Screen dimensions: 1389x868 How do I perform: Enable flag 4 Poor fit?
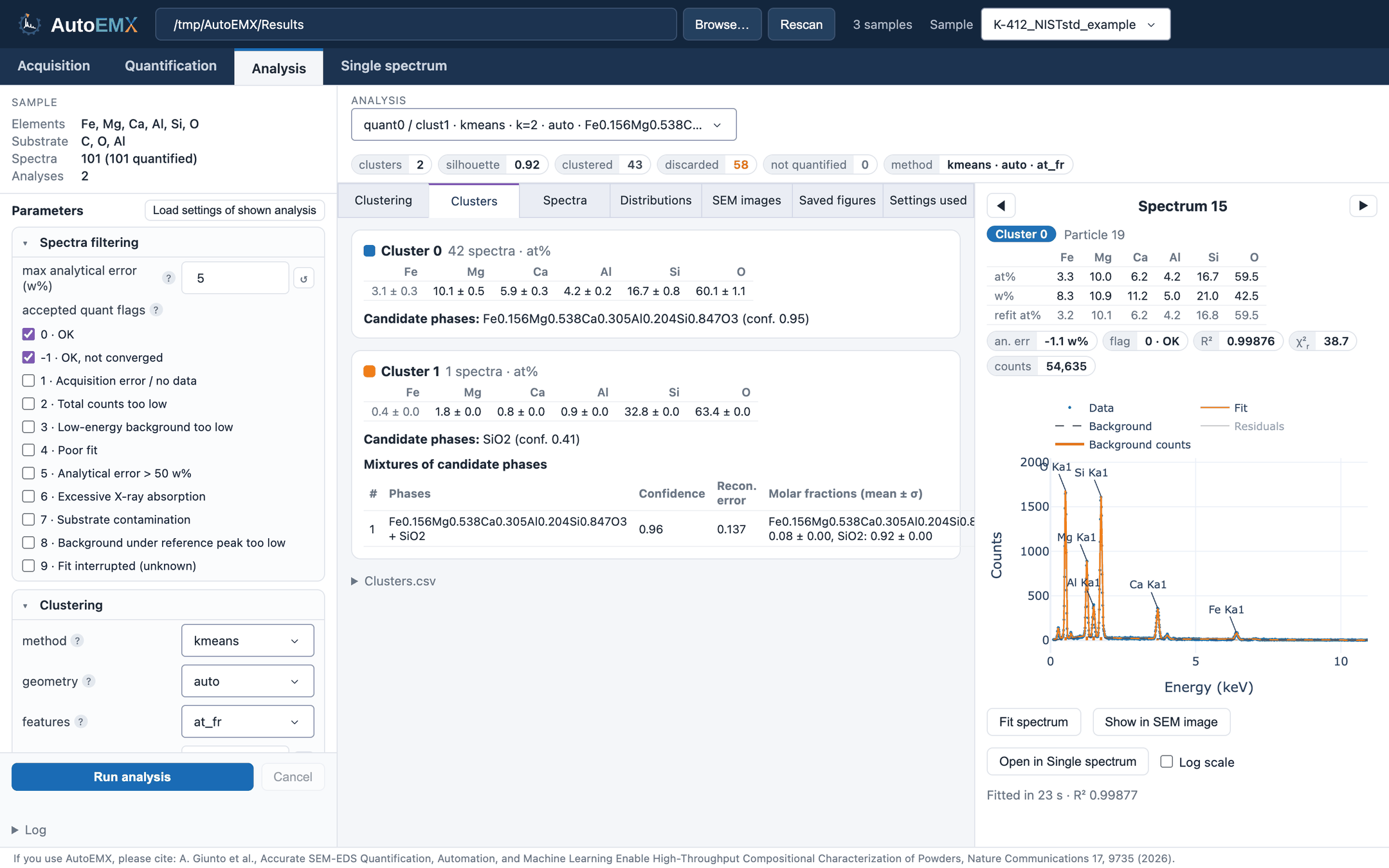pos(28,450)
